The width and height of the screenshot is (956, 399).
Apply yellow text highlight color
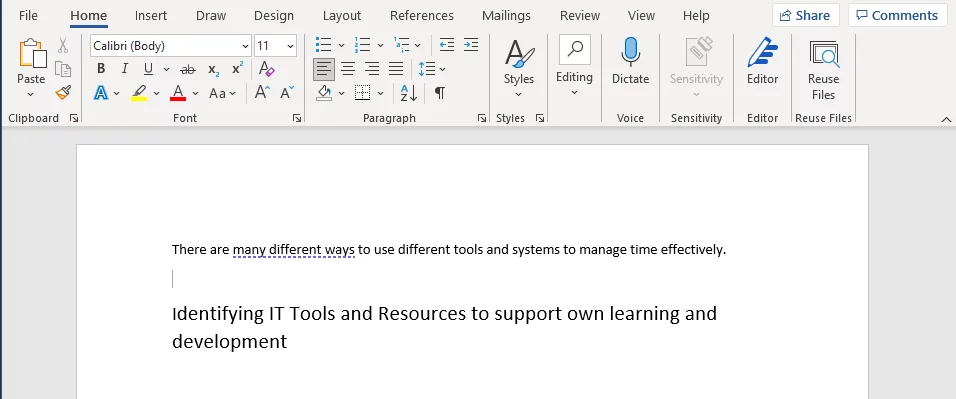click(139, 93)
